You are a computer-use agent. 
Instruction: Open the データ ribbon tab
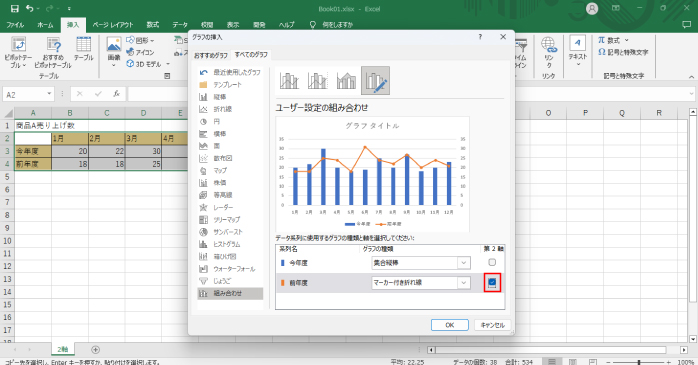coord(180,25)
